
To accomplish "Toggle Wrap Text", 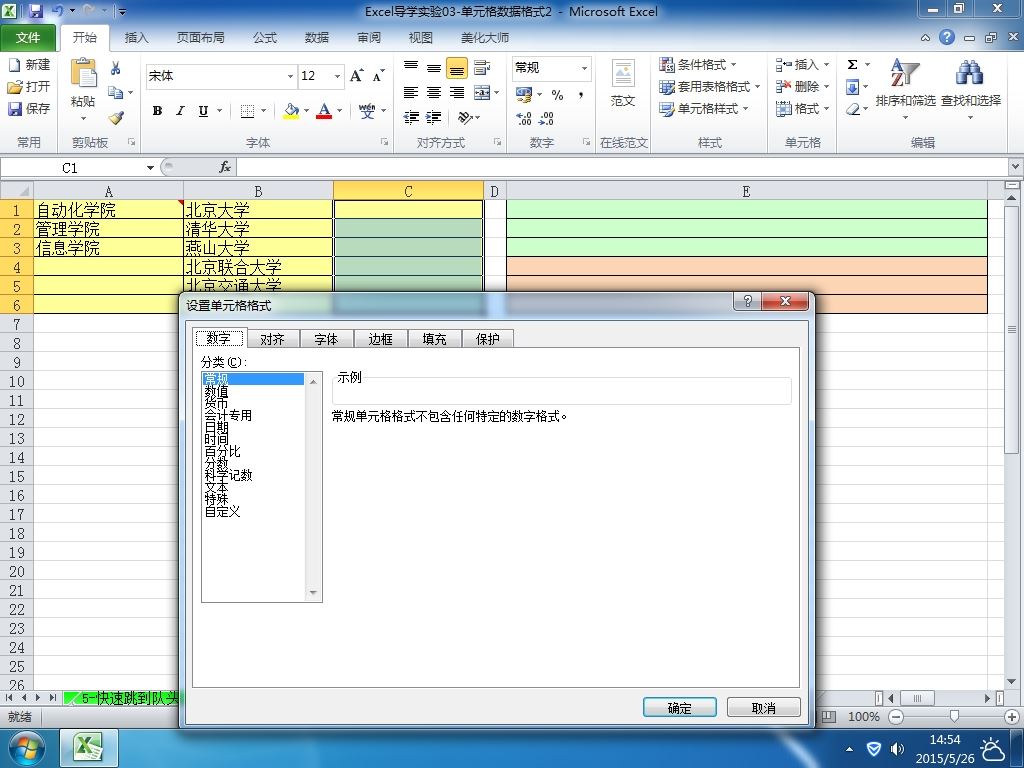I will point(482,67).
